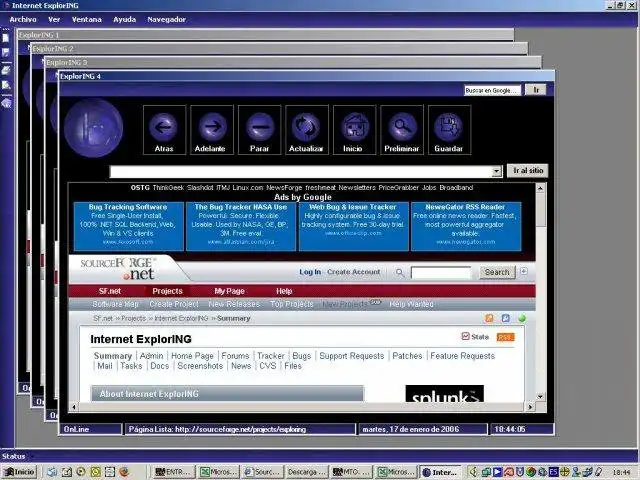Viewport: 640px width, 480px height.
Task: Save the page with Guardar
Action: 449,130
